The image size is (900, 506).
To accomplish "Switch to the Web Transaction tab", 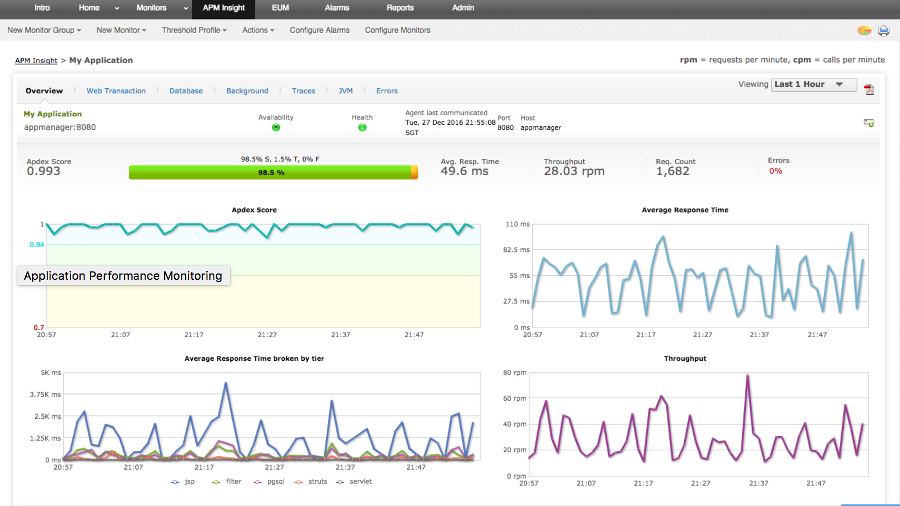I will point(116,91).
